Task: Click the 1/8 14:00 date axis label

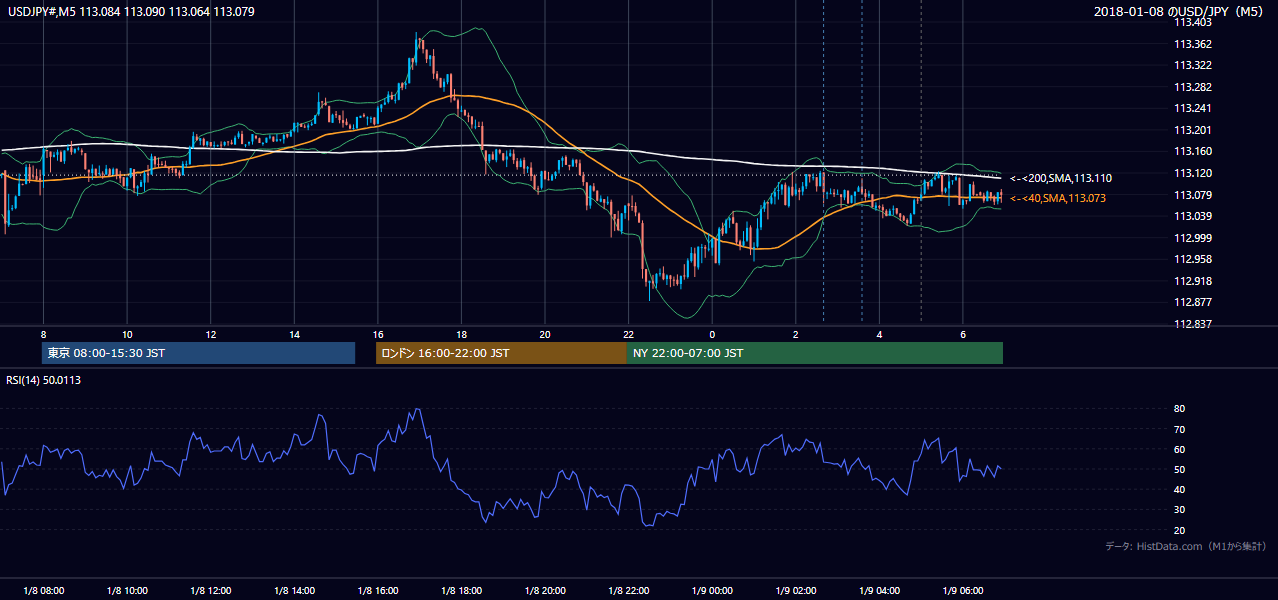Action: pyautogui.click(x=295, y=591)
